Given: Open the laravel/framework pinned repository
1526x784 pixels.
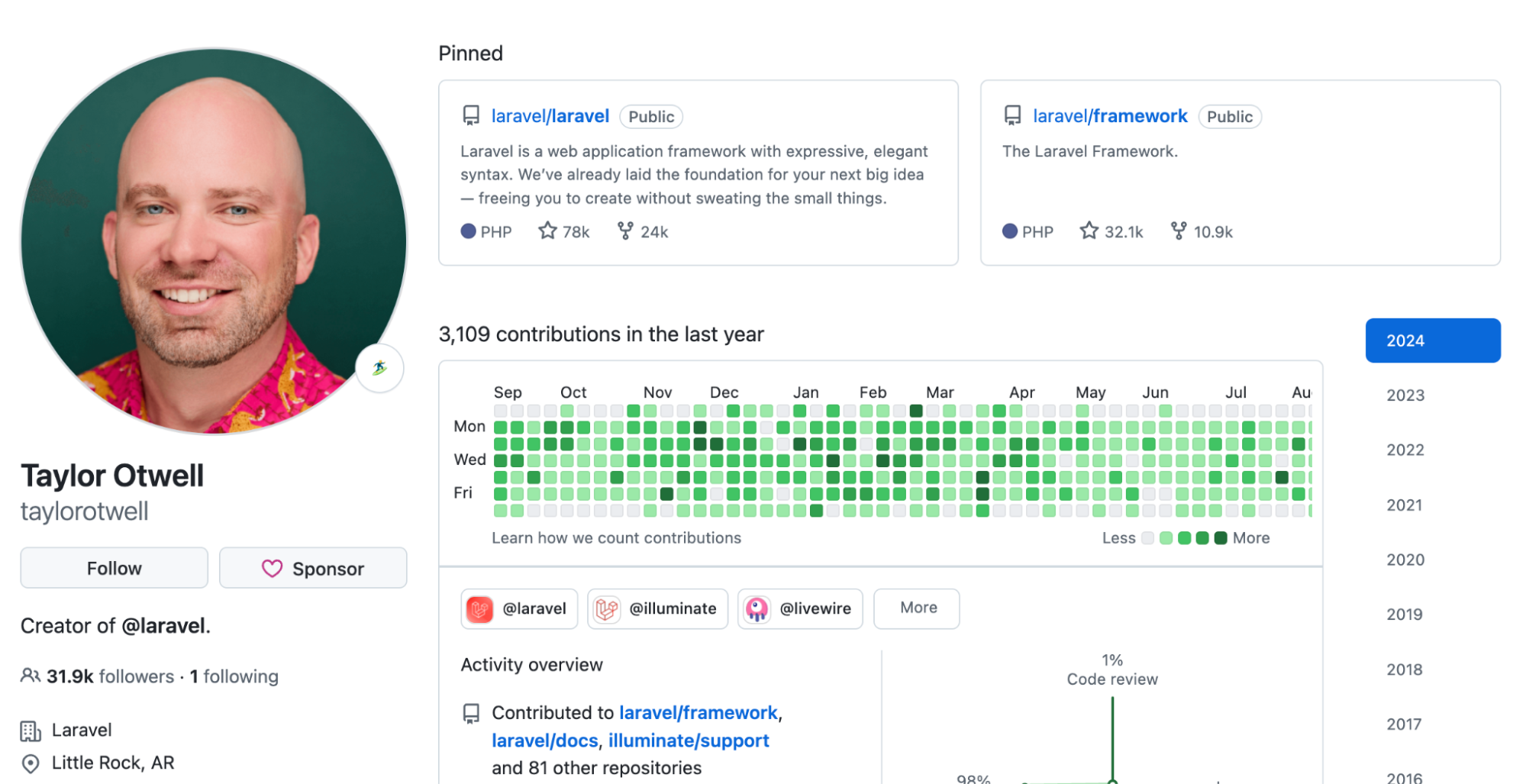Looking at the screenshot, I should (x=1110, y=116).
